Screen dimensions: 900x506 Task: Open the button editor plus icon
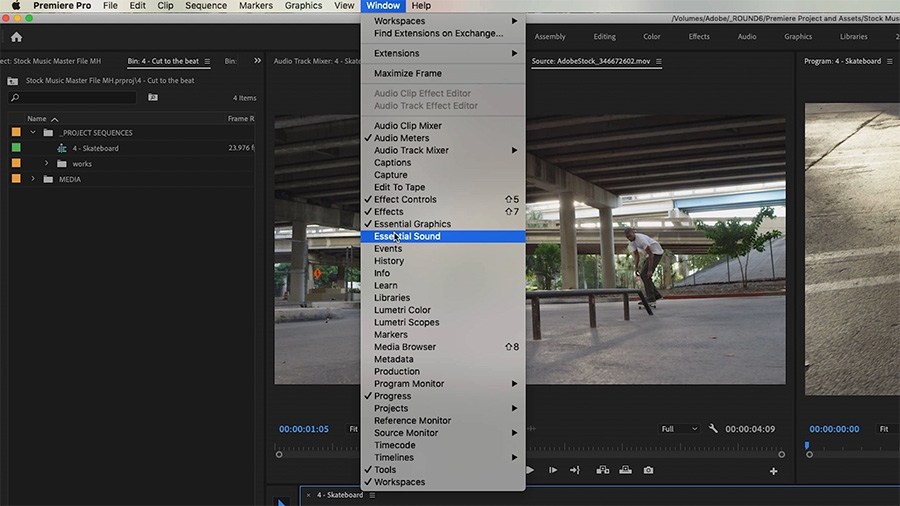tap(774, 471)
